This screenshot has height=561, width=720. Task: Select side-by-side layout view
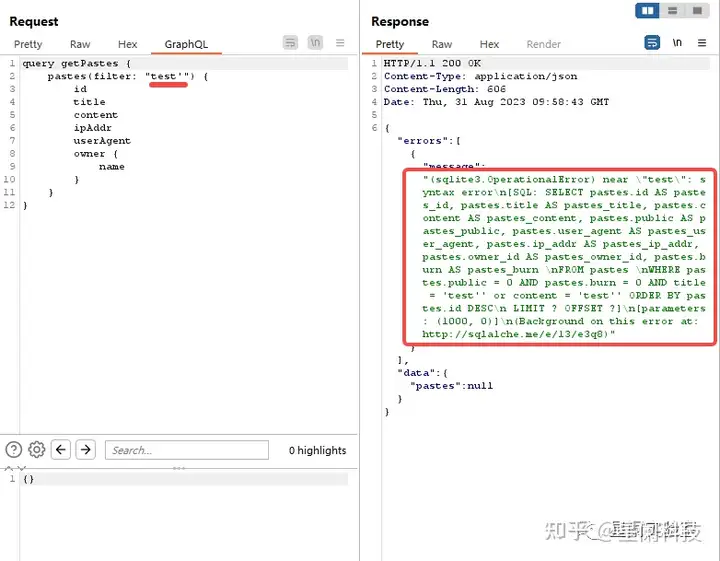point(647,10)
